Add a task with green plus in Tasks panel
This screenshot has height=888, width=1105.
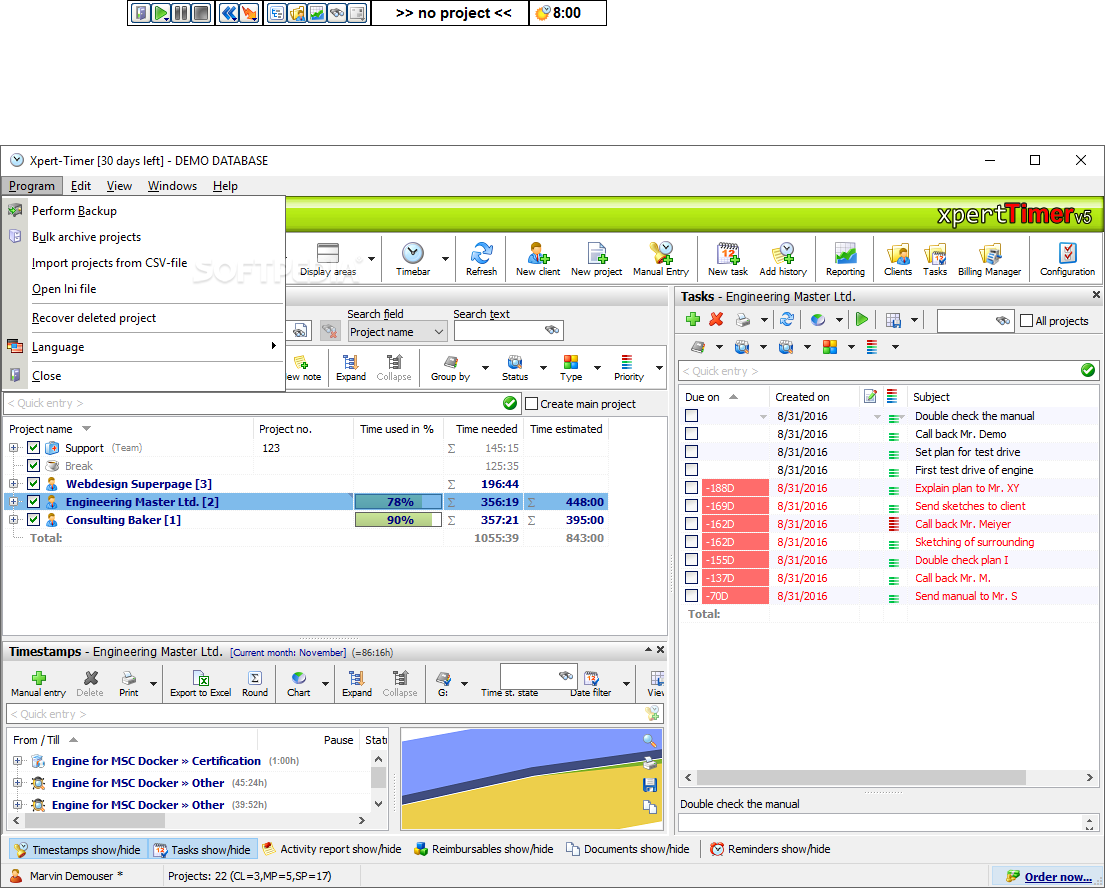point(693,320)
